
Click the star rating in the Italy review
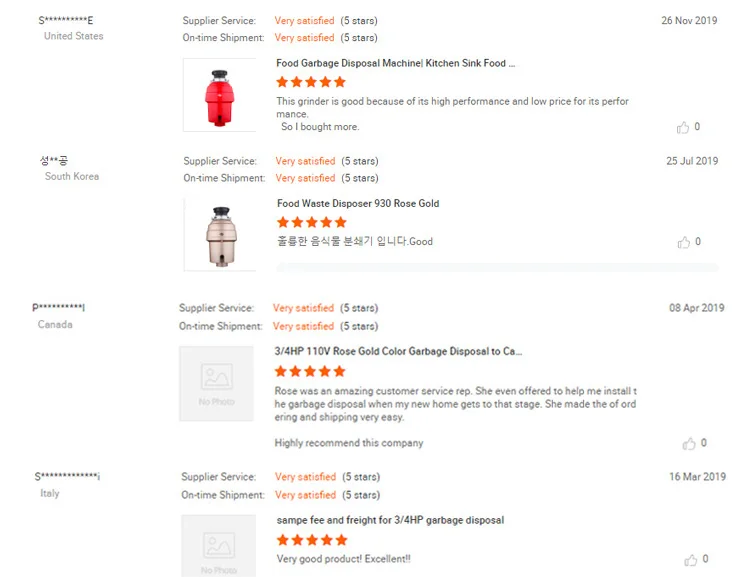pos(311,540)
